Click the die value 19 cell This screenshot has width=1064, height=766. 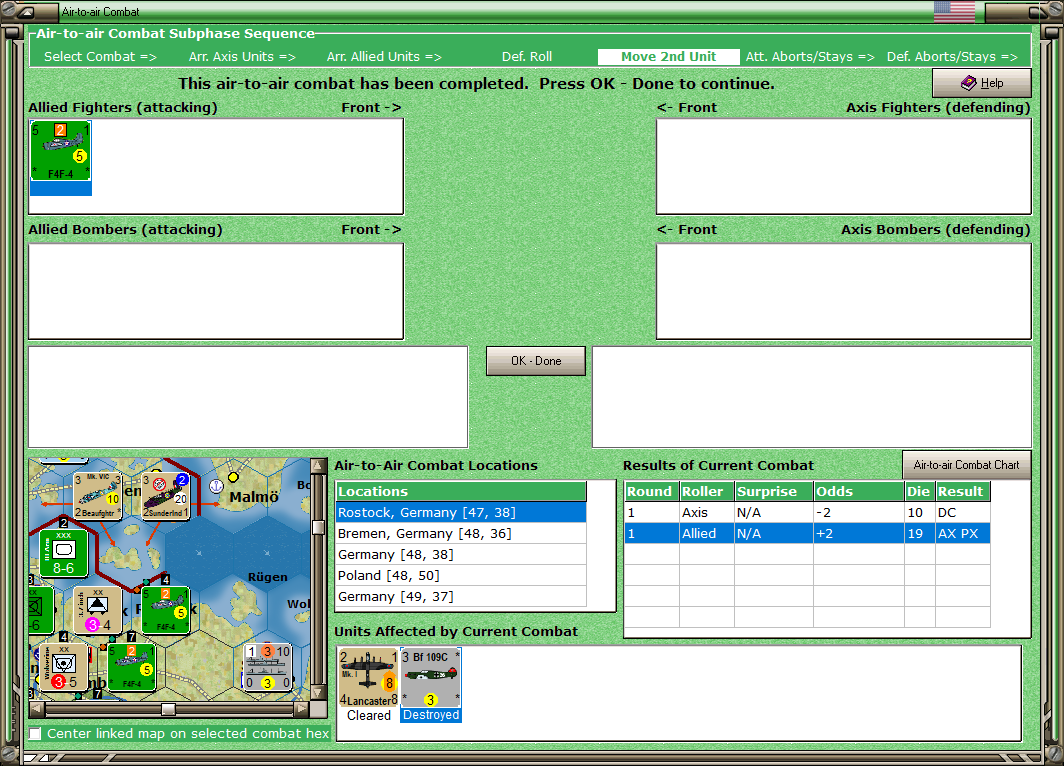pos(919,533)
